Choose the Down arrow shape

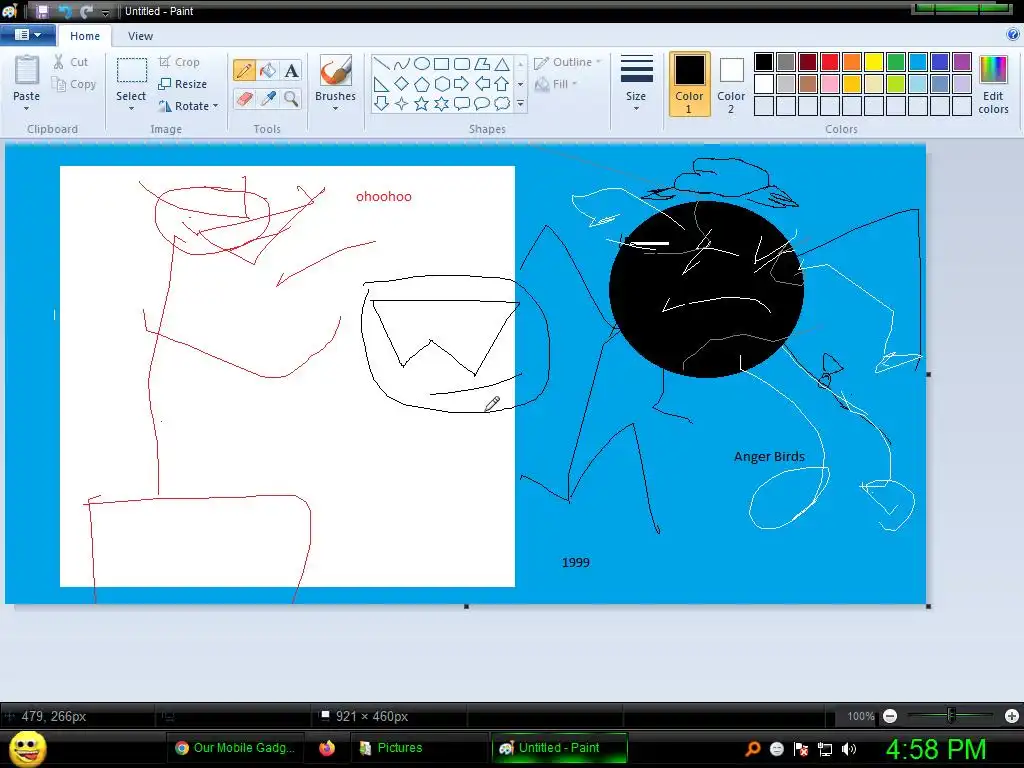(382, 103)
